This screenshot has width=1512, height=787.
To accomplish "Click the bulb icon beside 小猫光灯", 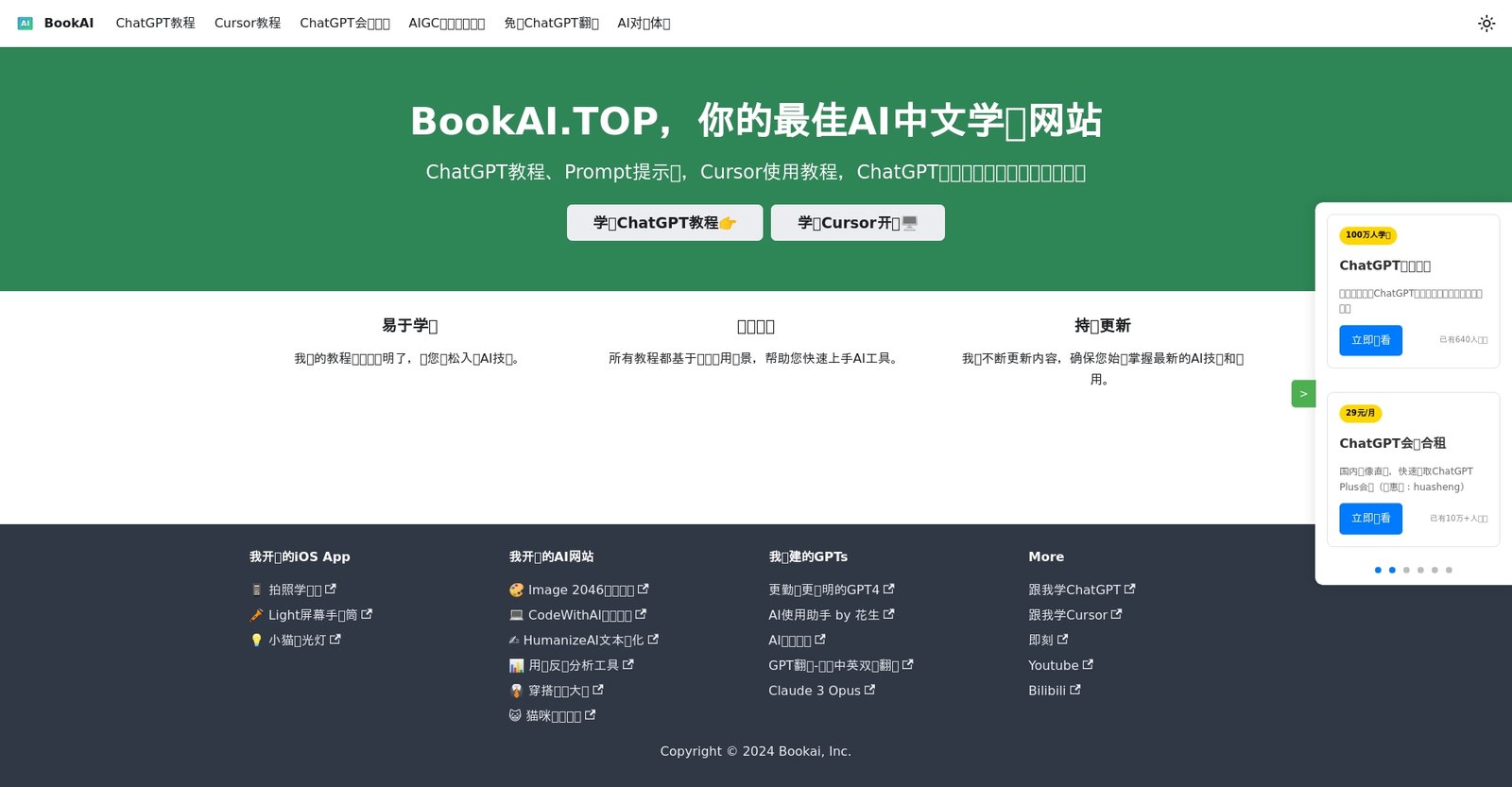I will 256,640.
